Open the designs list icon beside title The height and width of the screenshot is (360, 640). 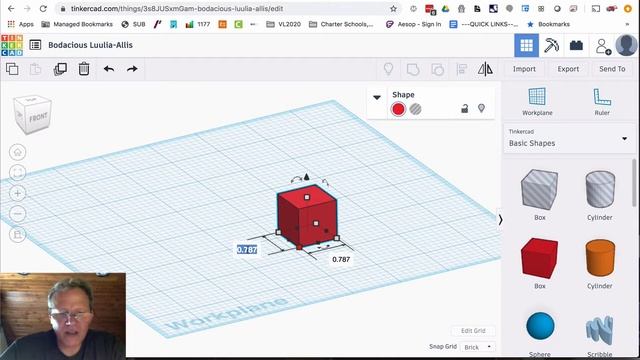[35, 45]
